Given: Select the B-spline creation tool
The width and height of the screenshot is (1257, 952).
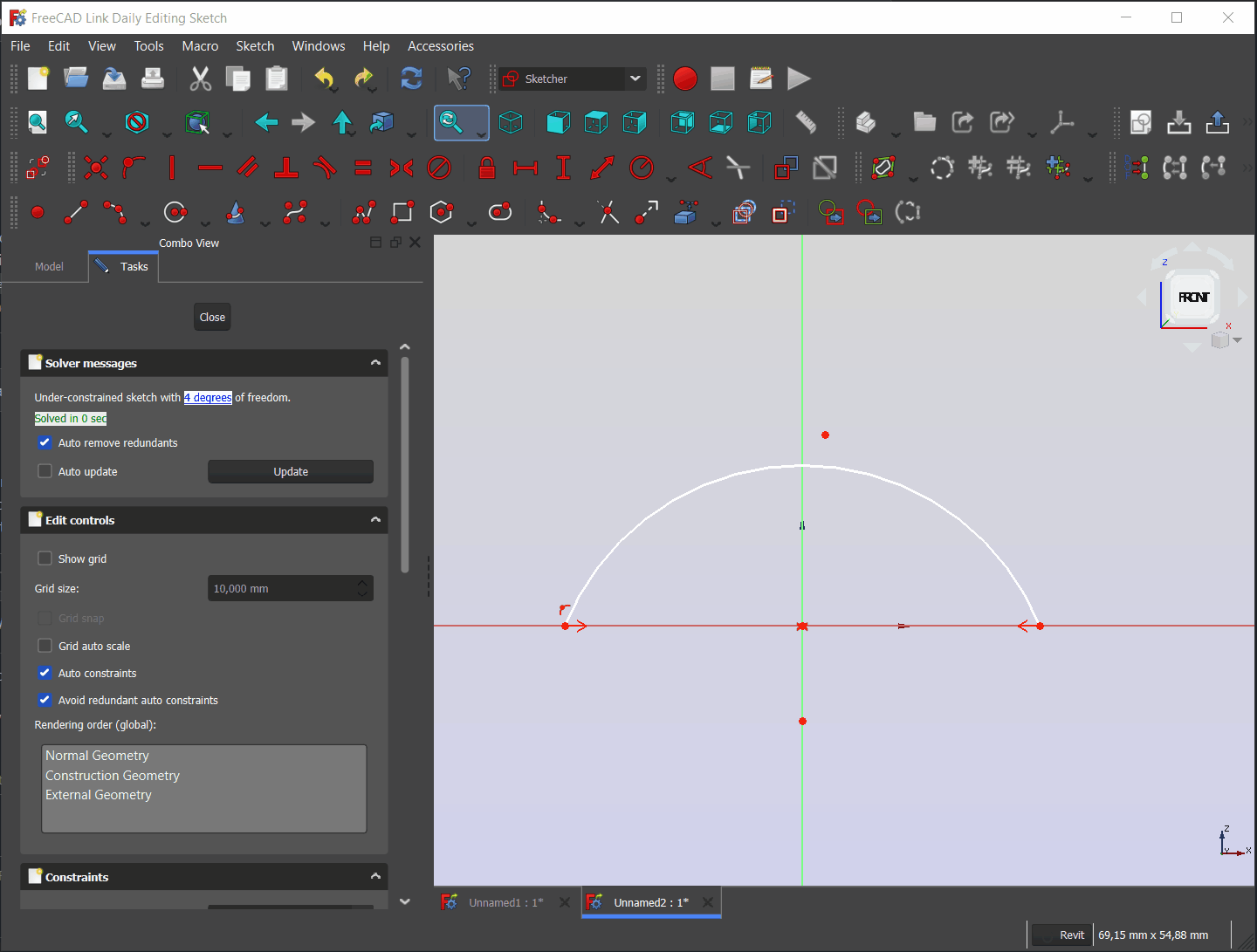Looking at the screenshot, I should coord(294,212).
